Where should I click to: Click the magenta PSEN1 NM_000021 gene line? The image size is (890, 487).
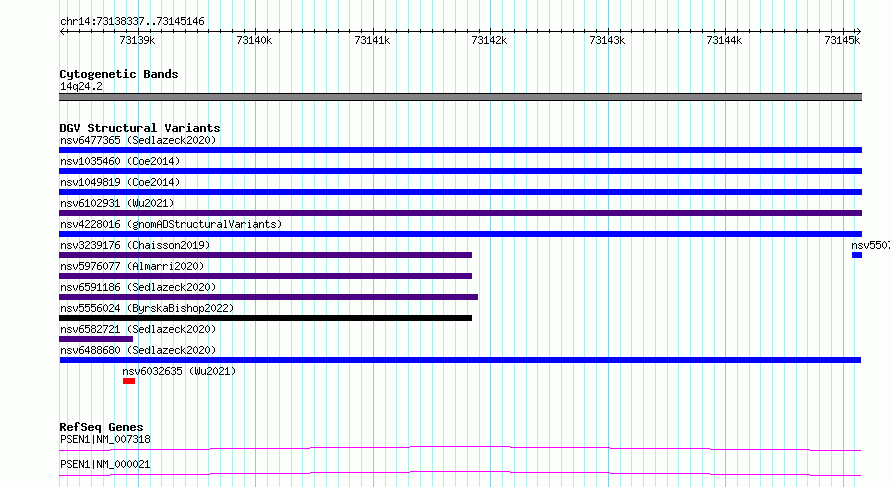(460, 473)
